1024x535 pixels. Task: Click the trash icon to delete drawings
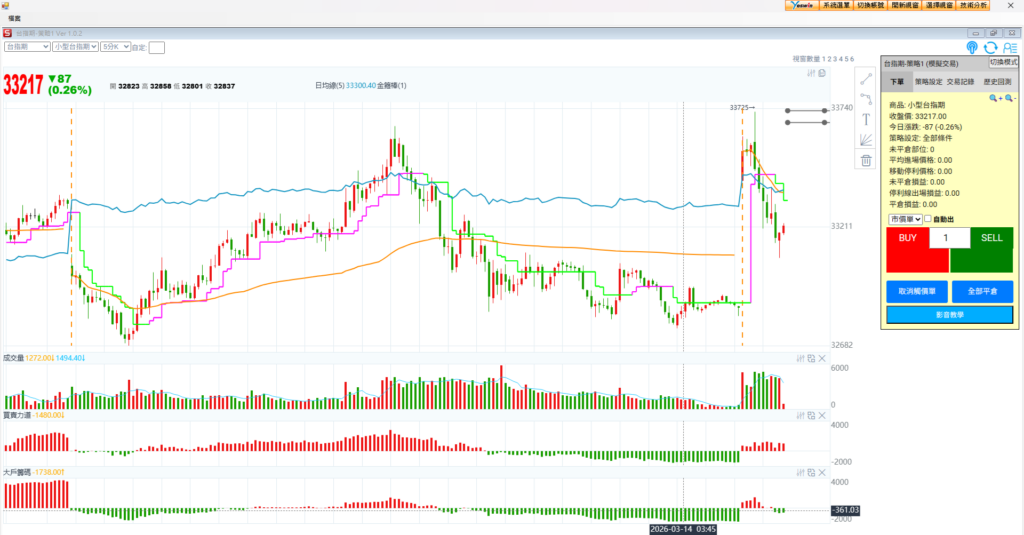[x=866, y=160]
